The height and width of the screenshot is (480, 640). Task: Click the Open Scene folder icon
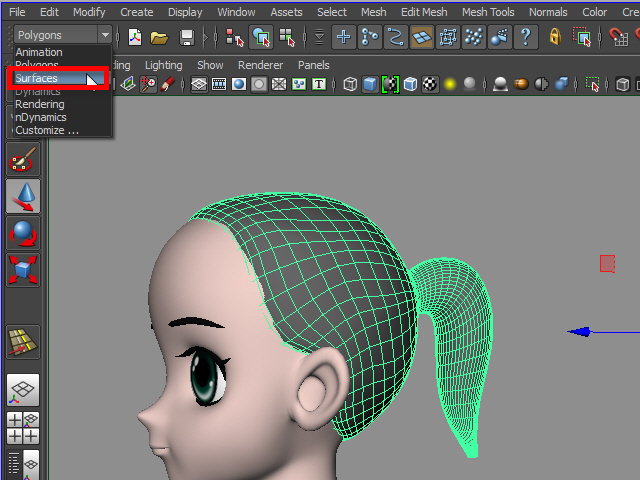coord(159,37)
